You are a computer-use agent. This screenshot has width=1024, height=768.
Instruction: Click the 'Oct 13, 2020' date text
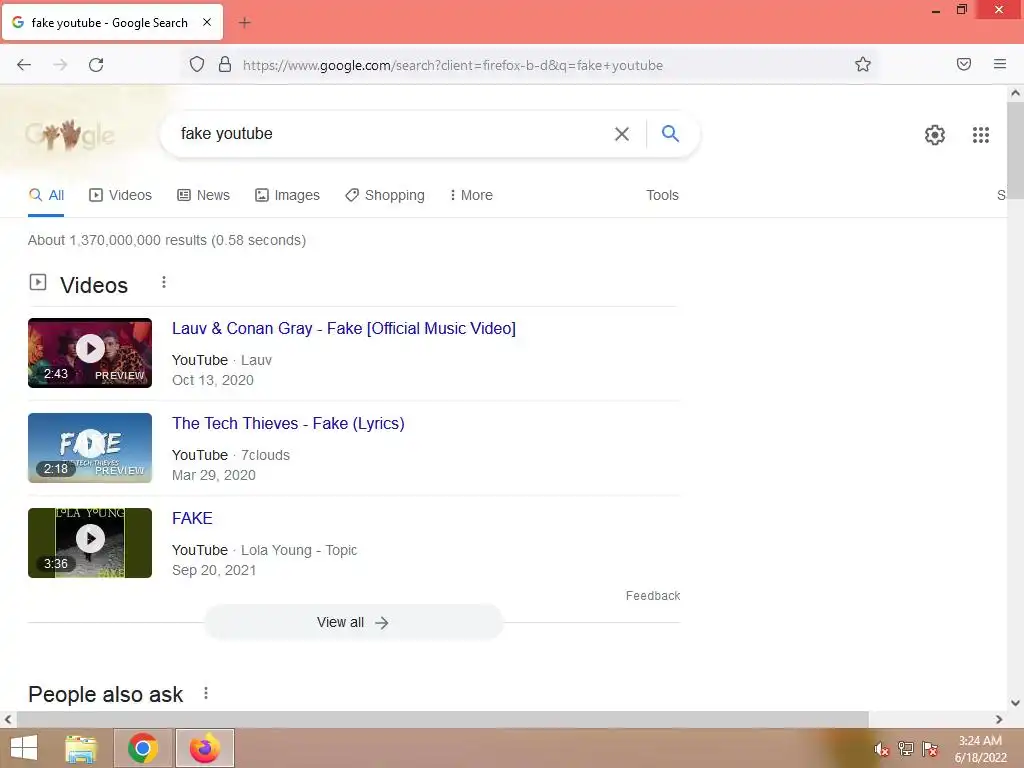pyautogui.click(x=212, y=380)
